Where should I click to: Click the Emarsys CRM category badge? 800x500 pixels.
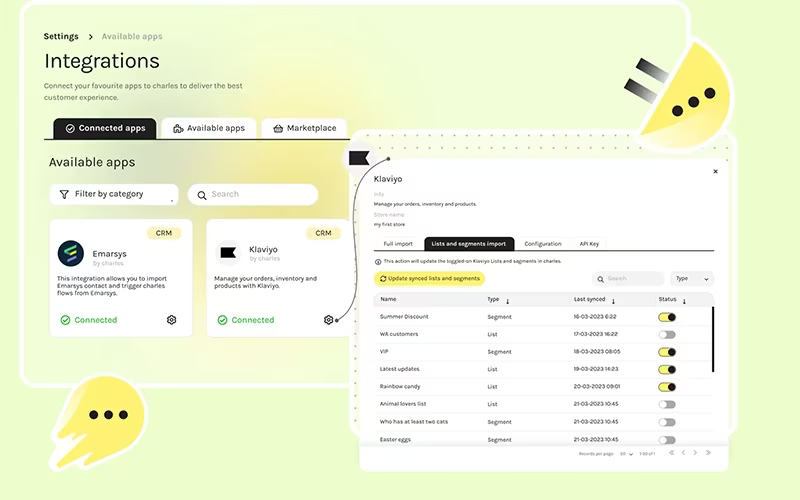coord(164,233)
